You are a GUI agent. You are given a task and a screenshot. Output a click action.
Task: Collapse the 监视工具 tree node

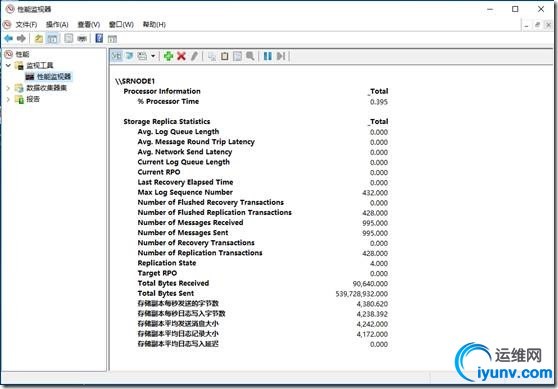point(8,65)
